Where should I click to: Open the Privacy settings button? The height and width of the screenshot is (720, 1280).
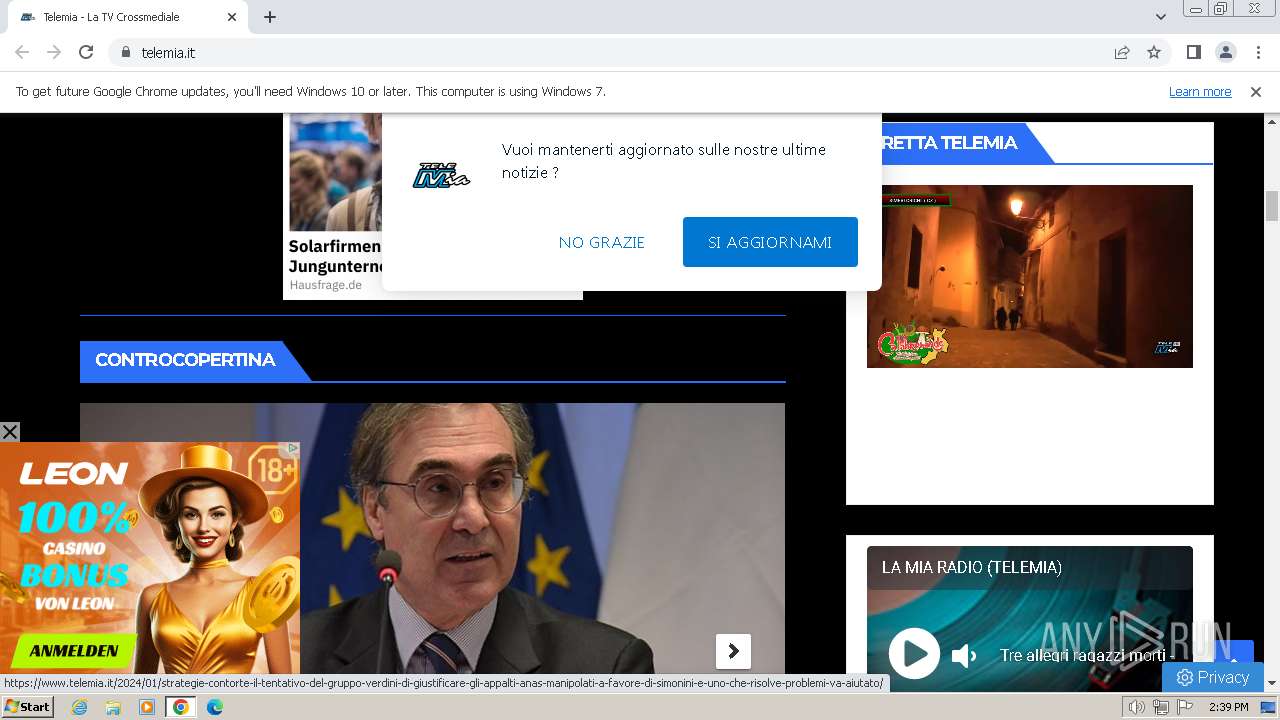coord(1213,677)
